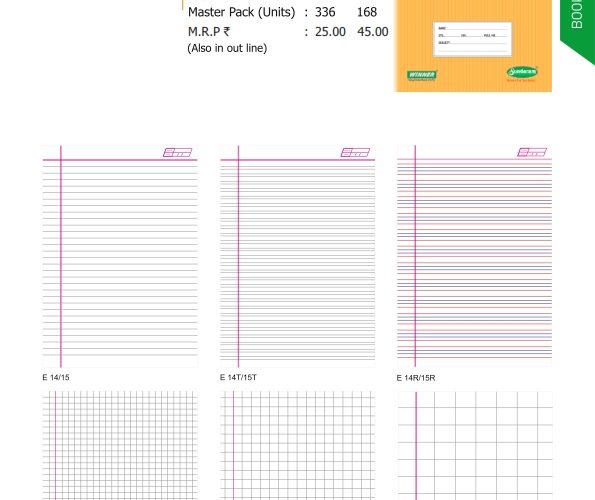This screenshot has width=595, height=500.
Task: Click the Sundaram oval logo on the cover
Action: click(x=522, y=72)
